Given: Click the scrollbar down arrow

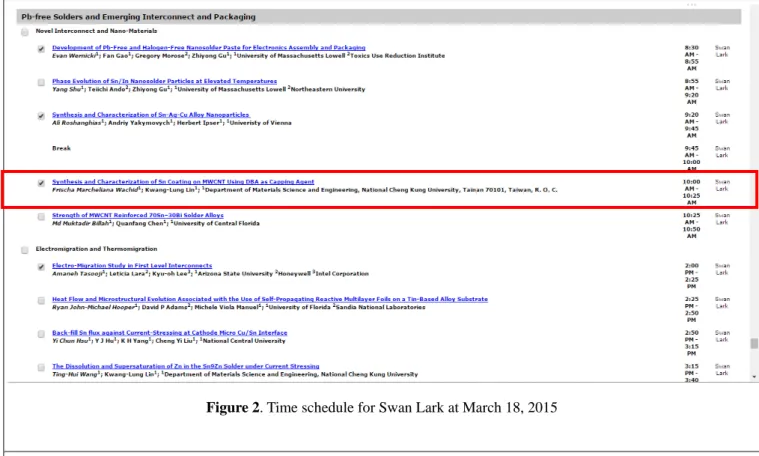Looking at the screenshot, I should click(x=754, y=377).
